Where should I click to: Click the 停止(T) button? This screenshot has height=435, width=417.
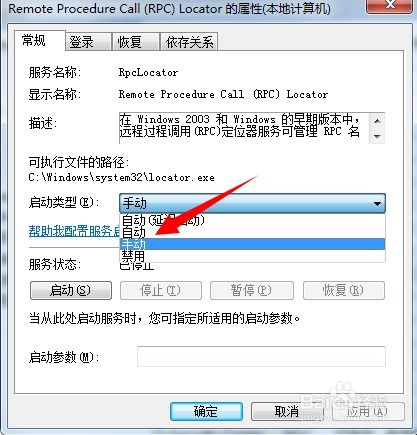tap(161, 290)
